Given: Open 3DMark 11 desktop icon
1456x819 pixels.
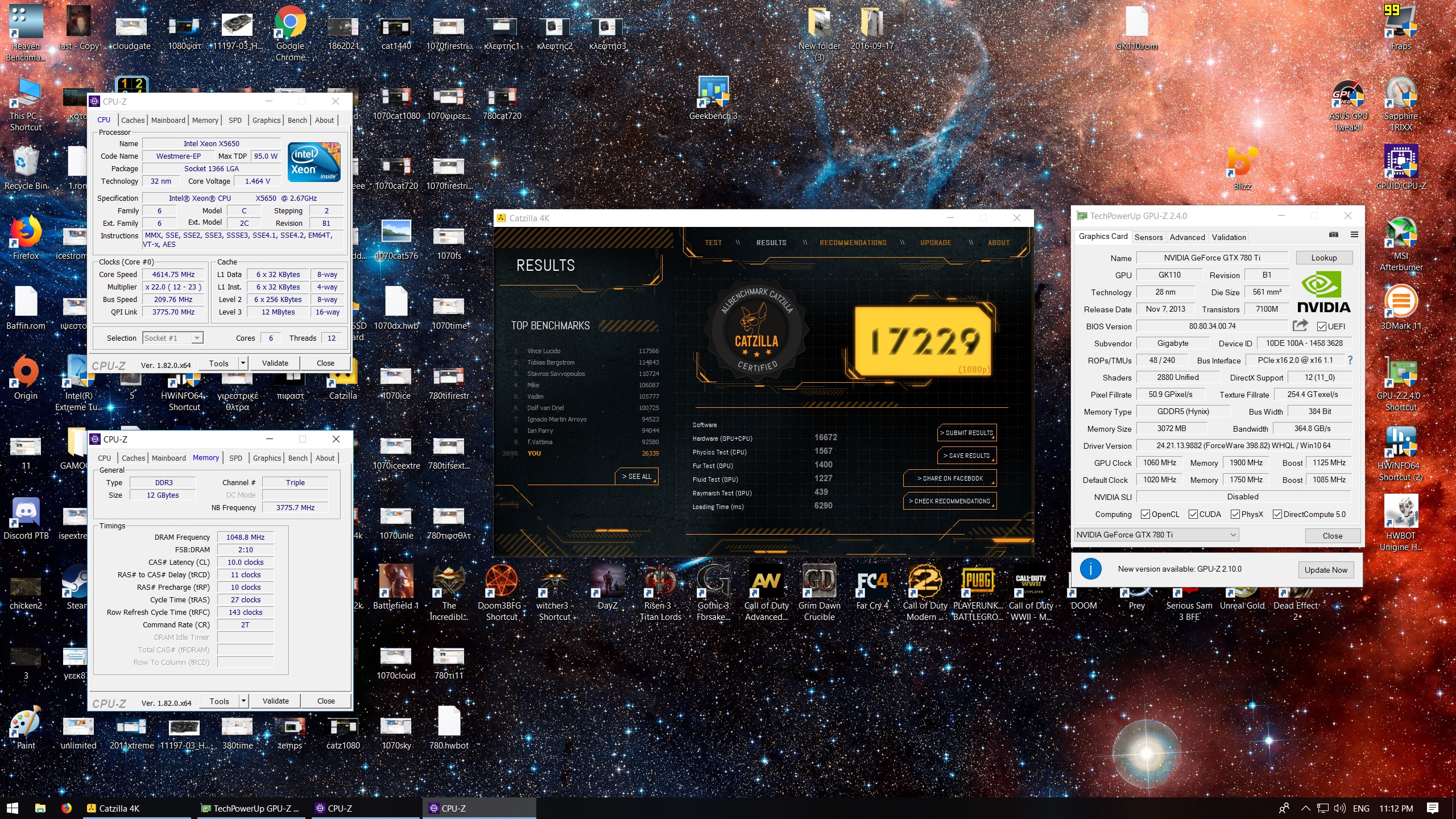Looking at the screenshot, I should pos(1401,308).
